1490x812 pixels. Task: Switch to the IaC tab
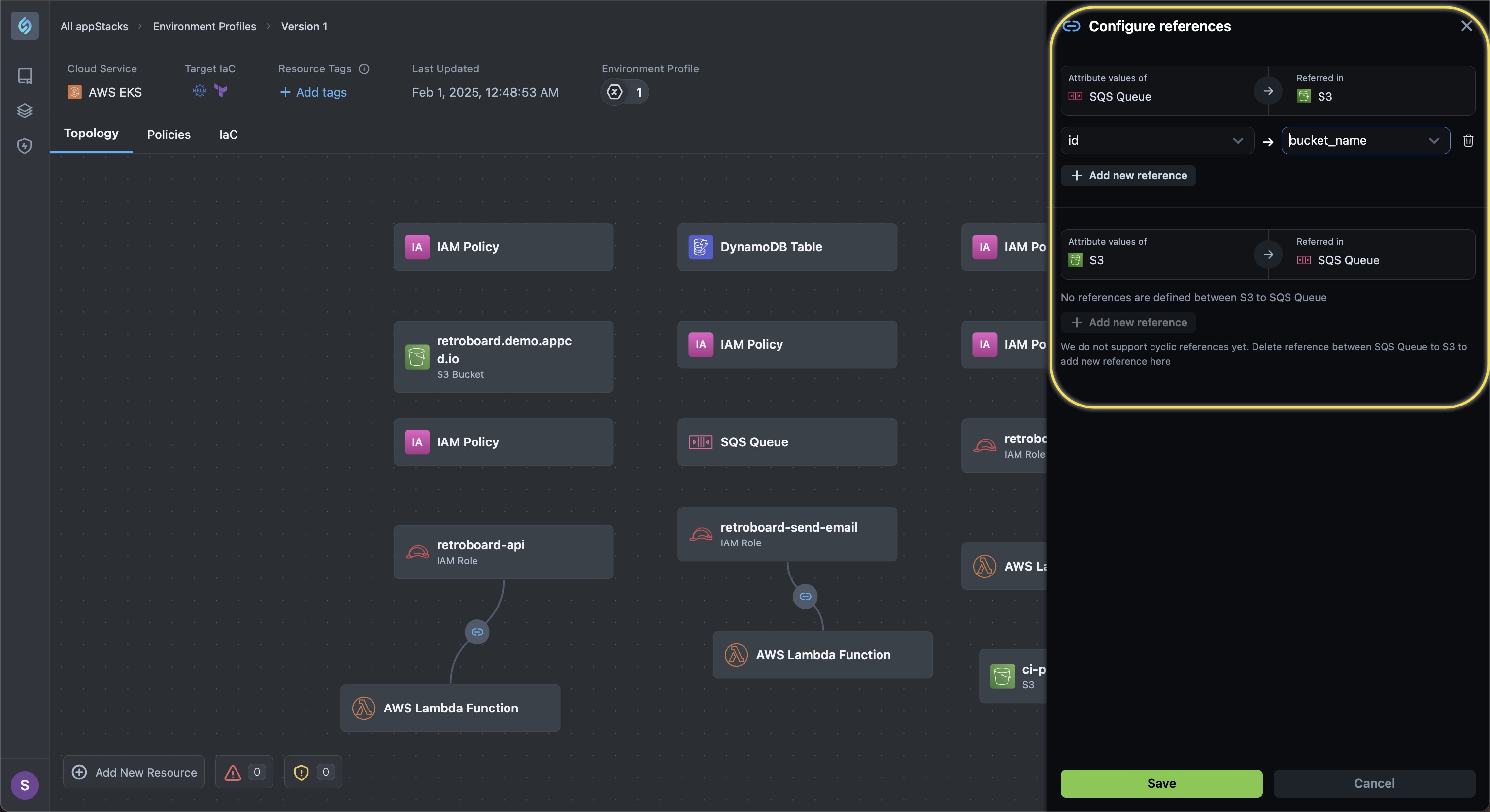pyautogui.click(x=229, y=135)
